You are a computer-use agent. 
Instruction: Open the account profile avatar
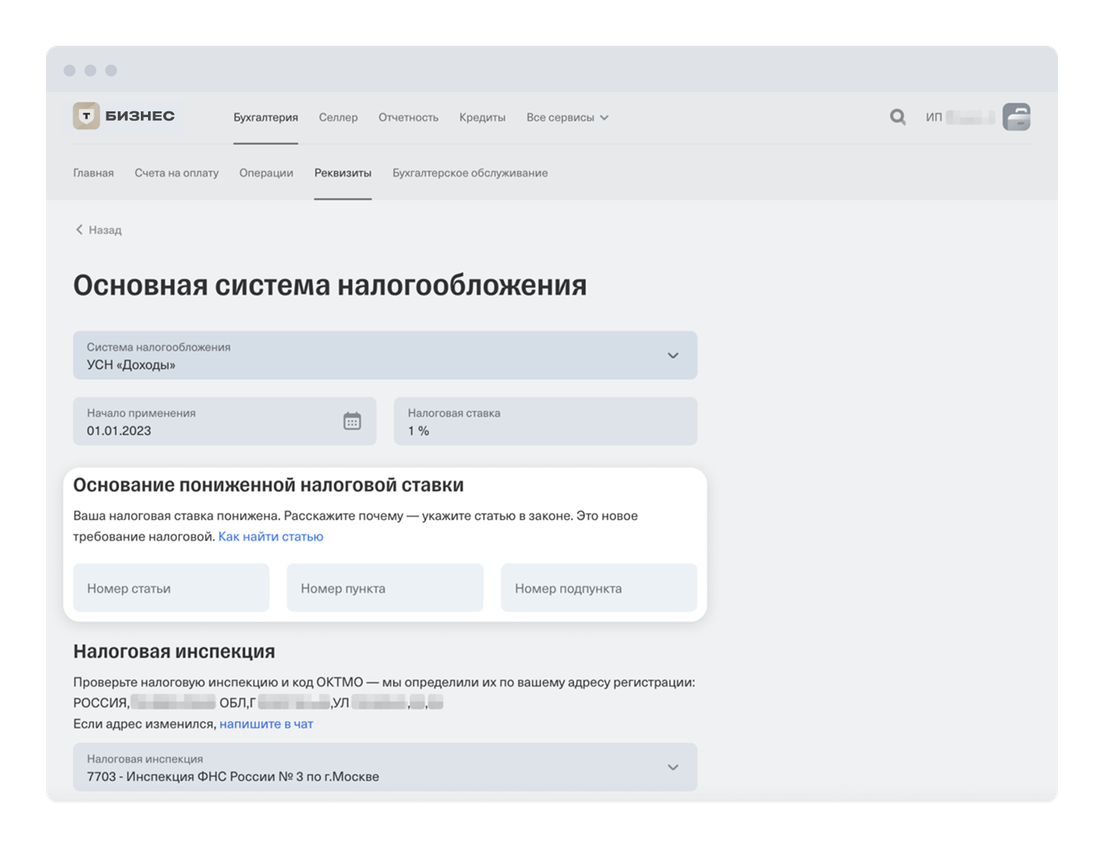pos(1016,117)
